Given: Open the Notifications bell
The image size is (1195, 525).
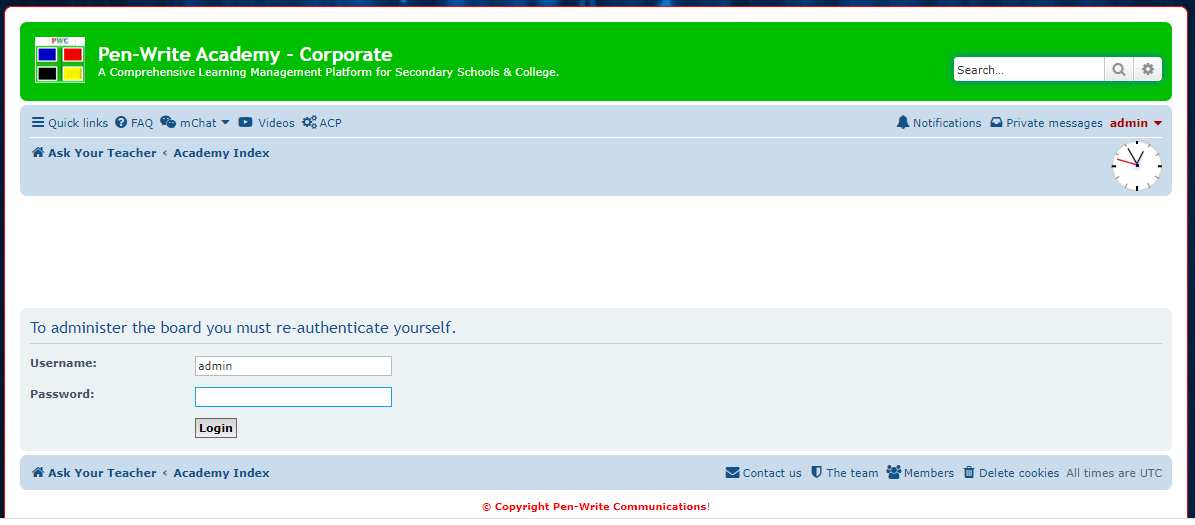Looking at the screenshot, I should click(x=938, y=123).
